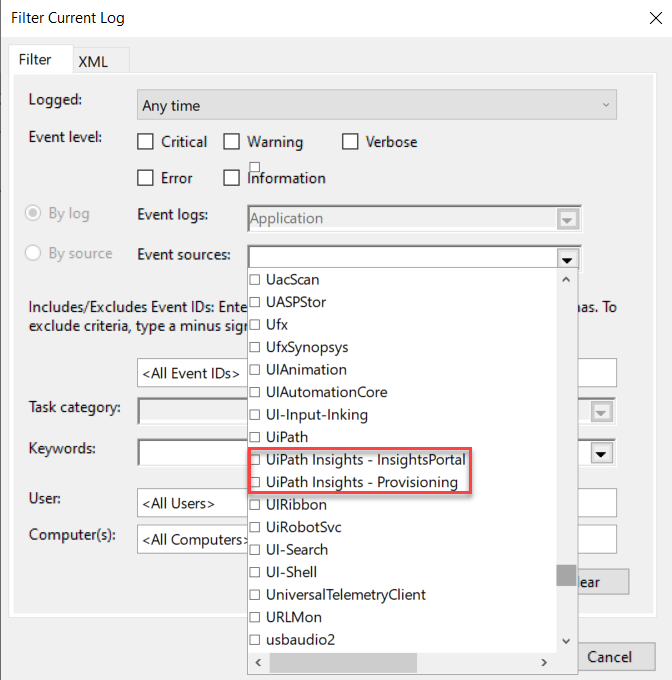Tick the UiRobotSvc source checkbox
The width and height of the screenshot is (672, 680).
click(255, 527)
